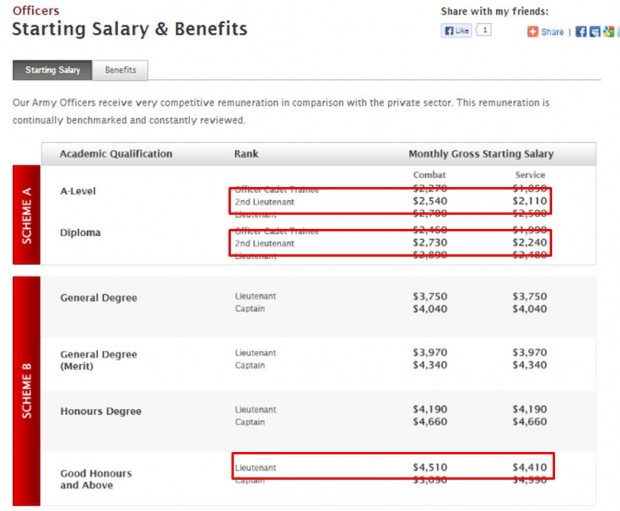Click the like count bubble

click(x=484, y=31)
